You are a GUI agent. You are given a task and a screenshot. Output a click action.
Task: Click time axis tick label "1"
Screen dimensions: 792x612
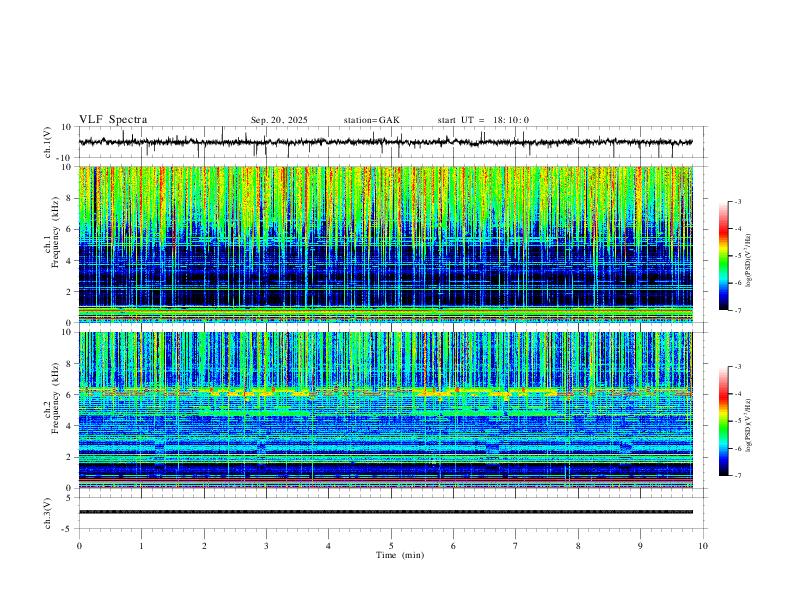[x=141, y=546]
